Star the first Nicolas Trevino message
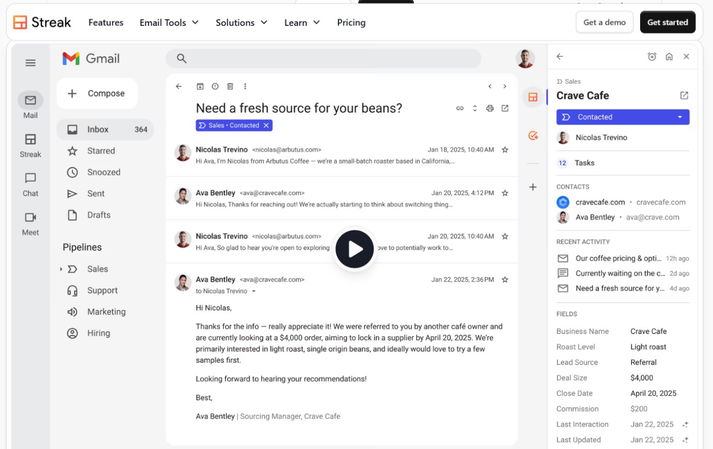Image resolution: width=713 pixels, height=449 pixels. [505, 150]
